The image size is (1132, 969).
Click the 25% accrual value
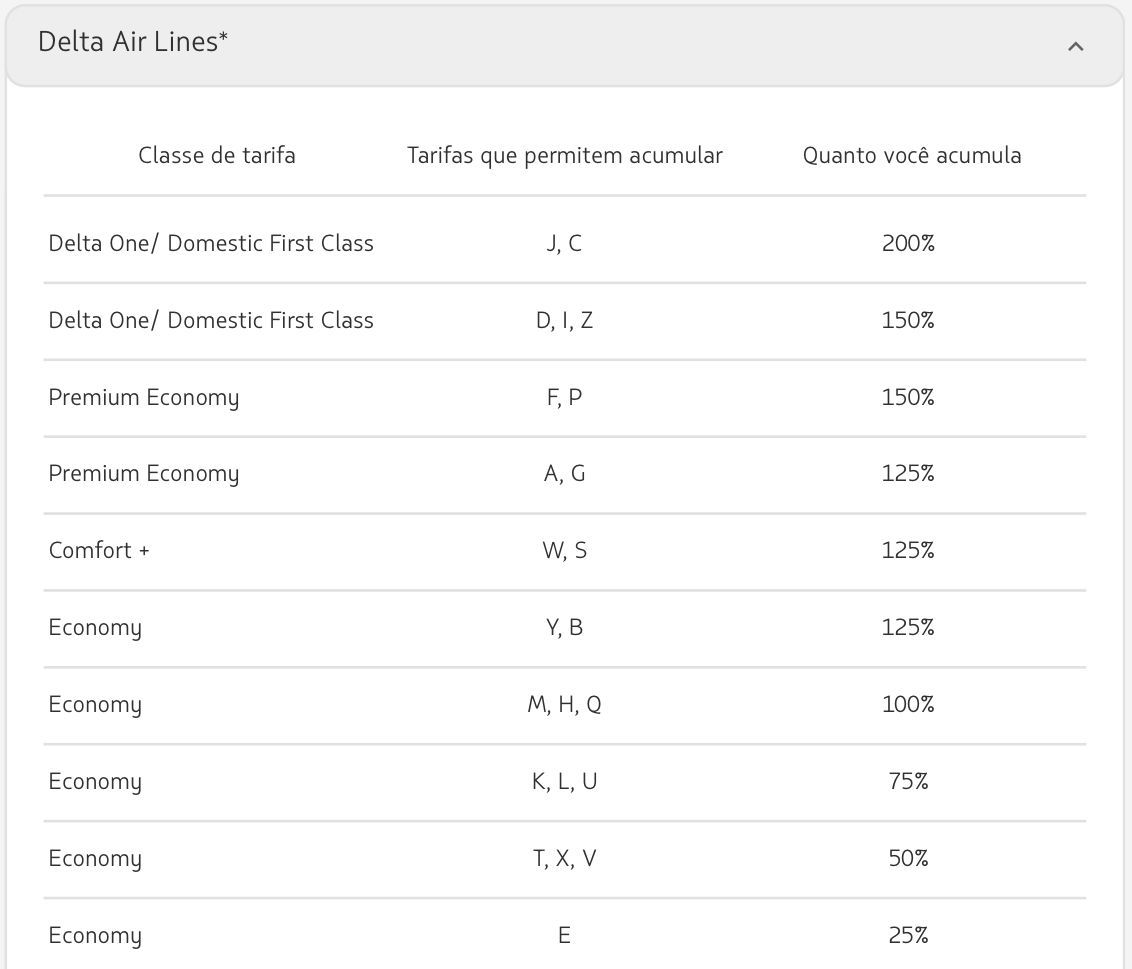908,936
